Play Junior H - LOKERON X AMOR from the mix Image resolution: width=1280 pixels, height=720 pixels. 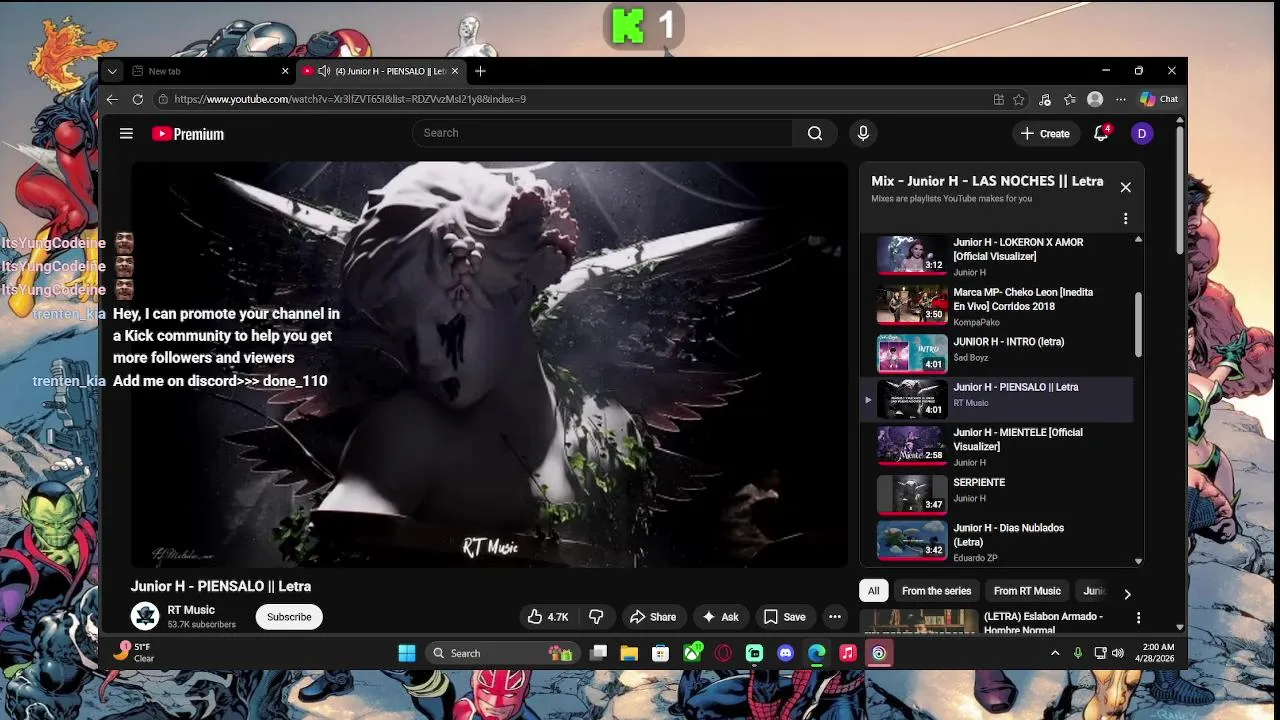[x=1000, y=256]
